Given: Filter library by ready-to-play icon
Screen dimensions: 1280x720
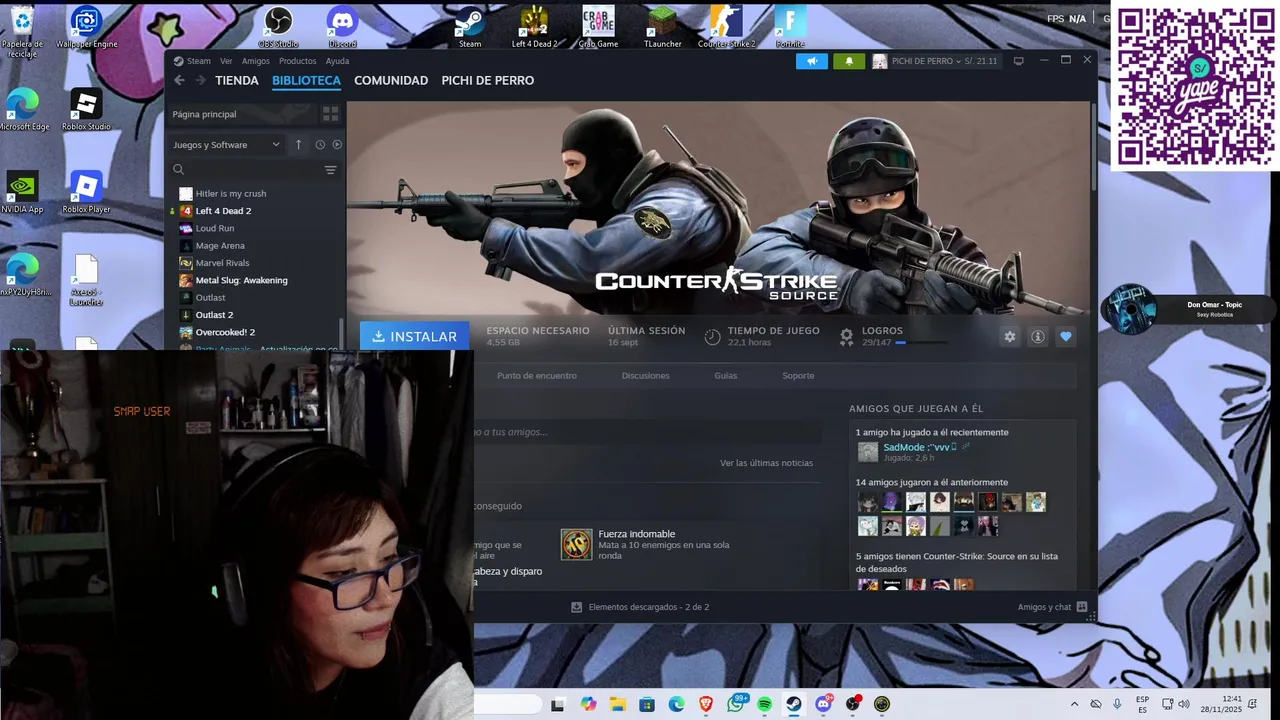Looking at the screenshot, I should pos(337,144).
